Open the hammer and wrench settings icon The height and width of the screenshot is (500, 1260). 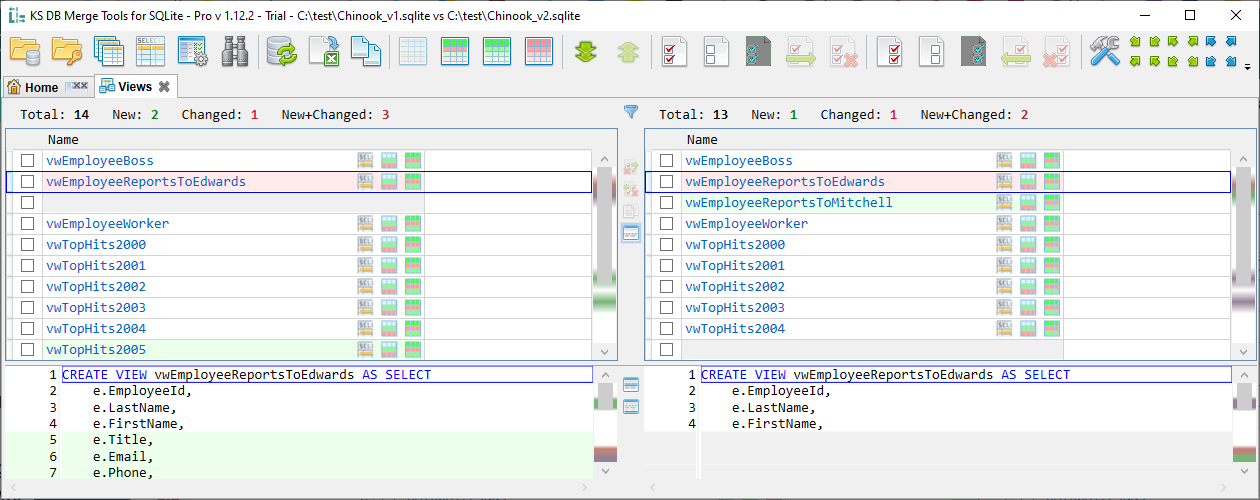point(1104,50)
